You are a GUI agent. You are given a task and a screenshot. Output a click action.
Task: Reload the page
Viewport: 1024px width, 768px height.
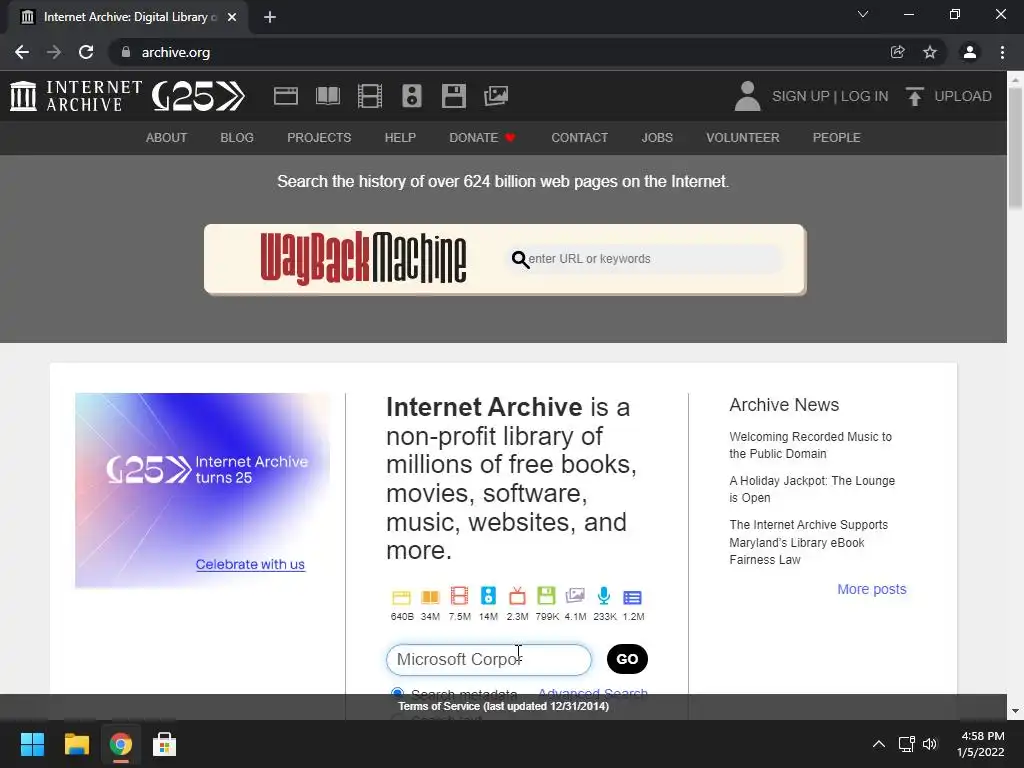pyautogui.click(x=86, y=52)
